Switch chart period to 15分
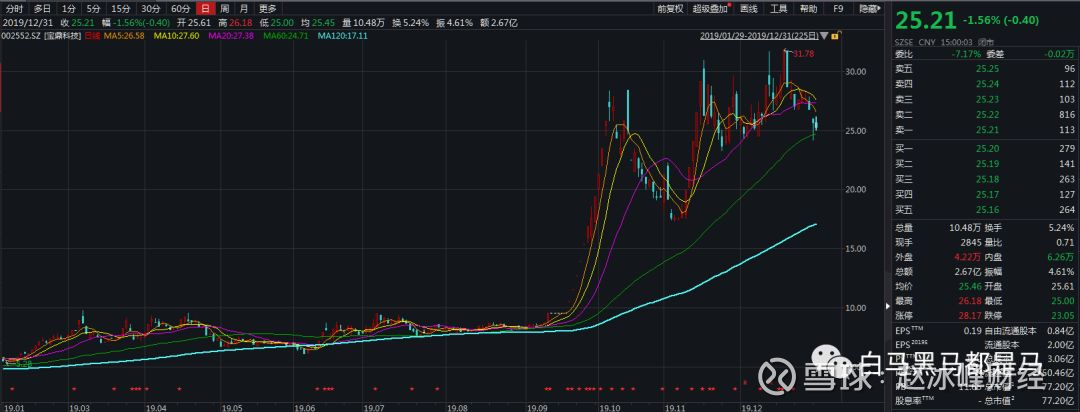 coord(121,9)
